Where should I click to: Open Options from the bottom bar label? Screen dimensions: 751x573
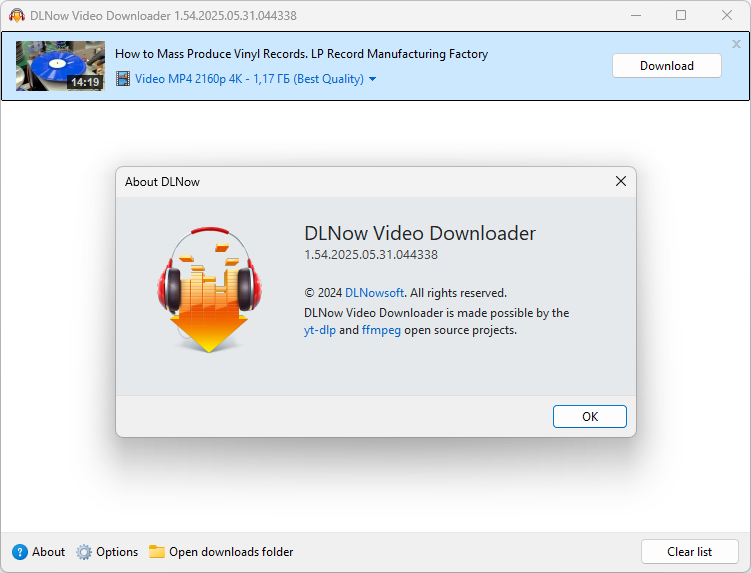117,552
